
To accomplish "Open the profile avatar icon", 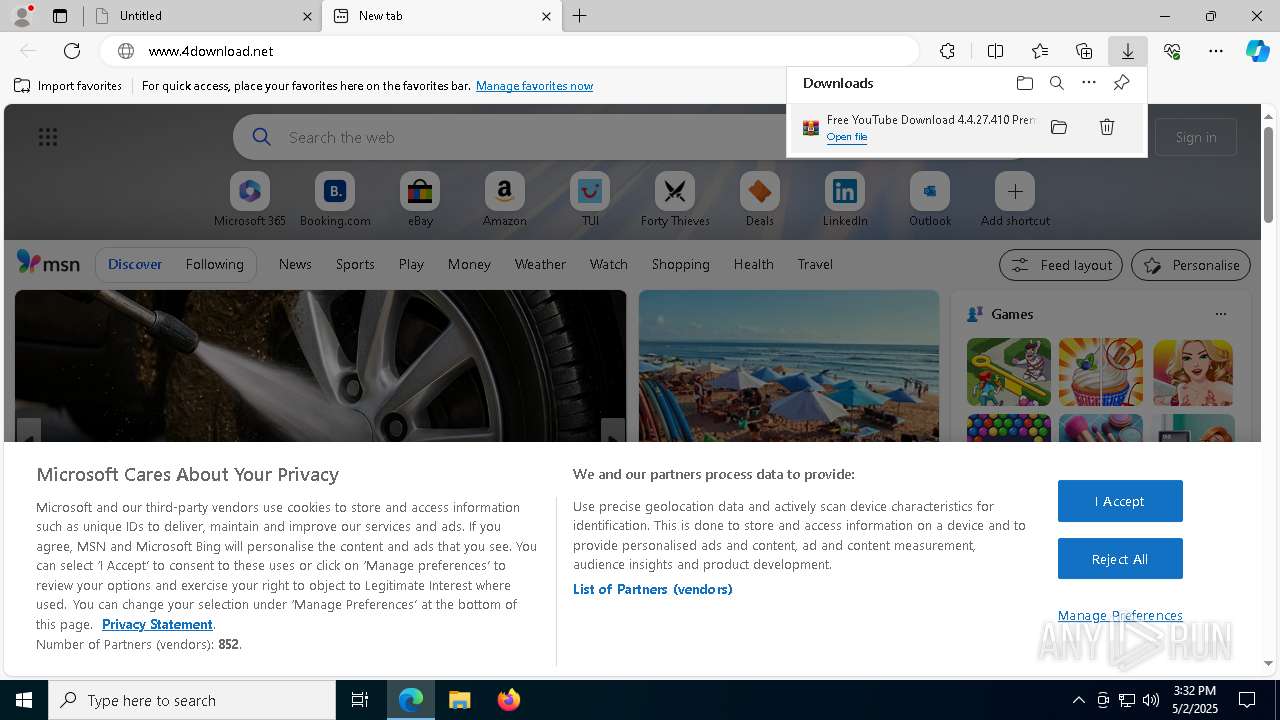I will click(x=21, y=16).
